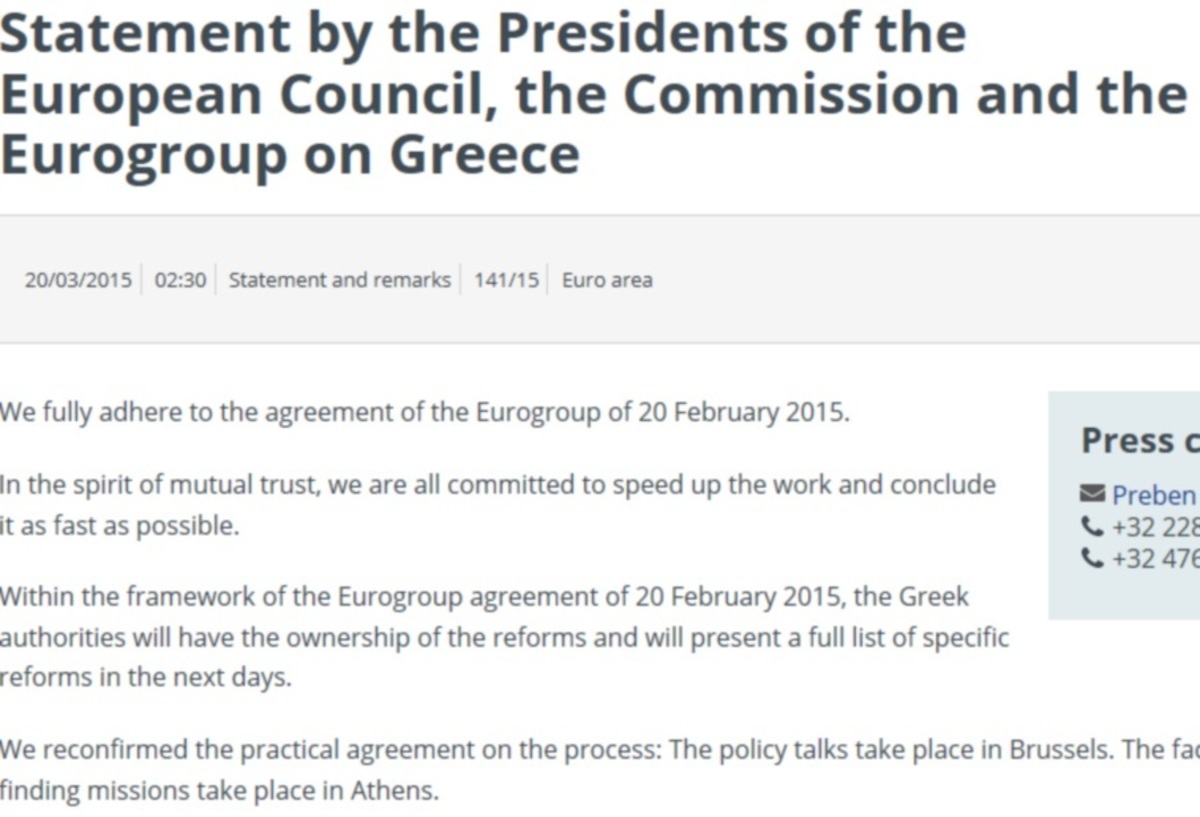Click the 02:30 publication time
The width and height of the screenshot is (1200, 817).
click(181, 280)
